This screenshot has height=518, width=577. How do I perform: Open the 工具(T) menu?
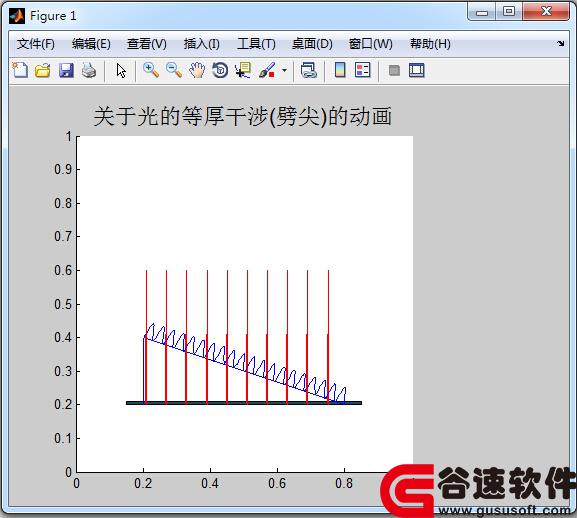pyautogui.click(x=256, y=44)
